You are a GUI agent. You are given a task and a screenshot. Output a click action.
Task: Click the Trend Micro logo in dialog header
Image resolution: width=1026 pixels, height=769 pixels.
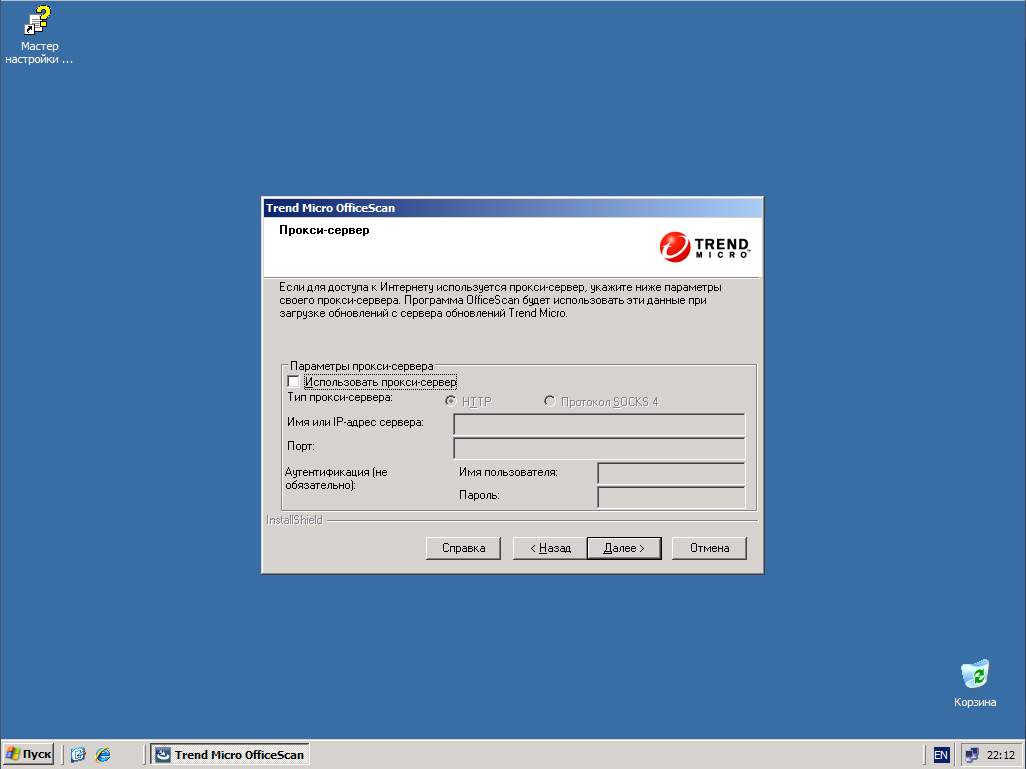point(704,247)
